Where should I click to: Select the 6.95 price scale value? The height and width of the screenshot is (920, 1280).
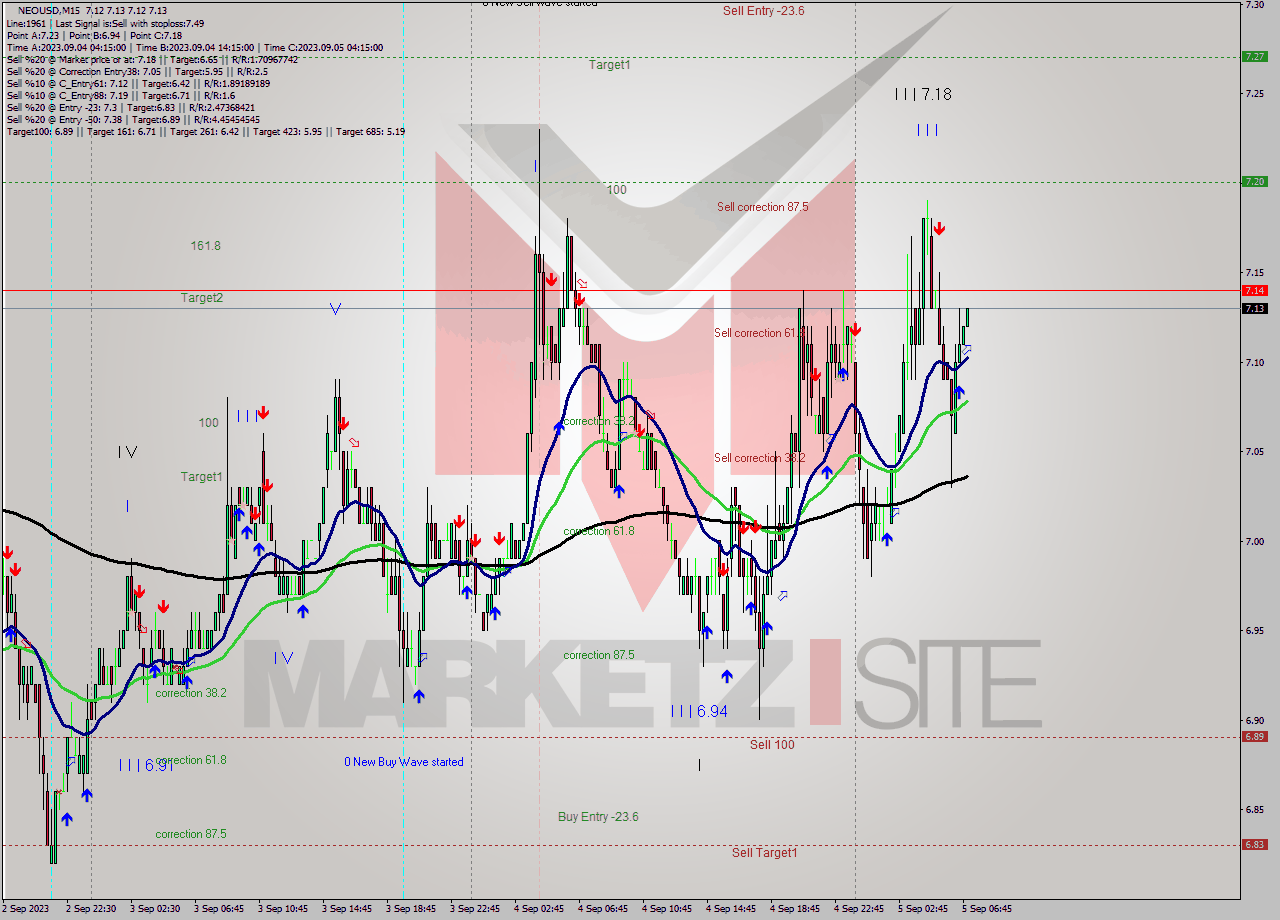pyautogui.click(x=1254, y=631)
